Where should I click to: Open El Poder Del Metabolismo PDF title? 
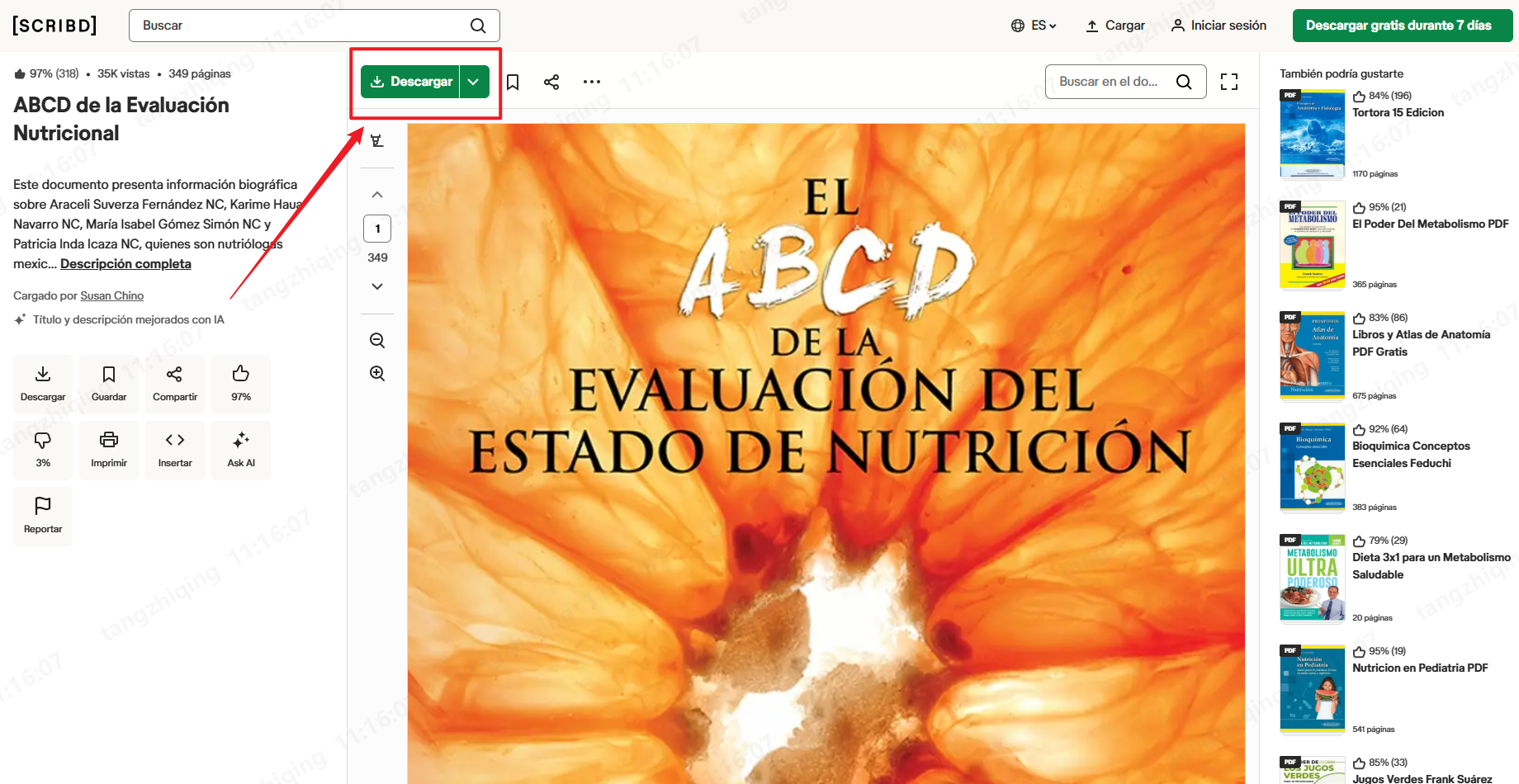click(x=1430, y=224)
